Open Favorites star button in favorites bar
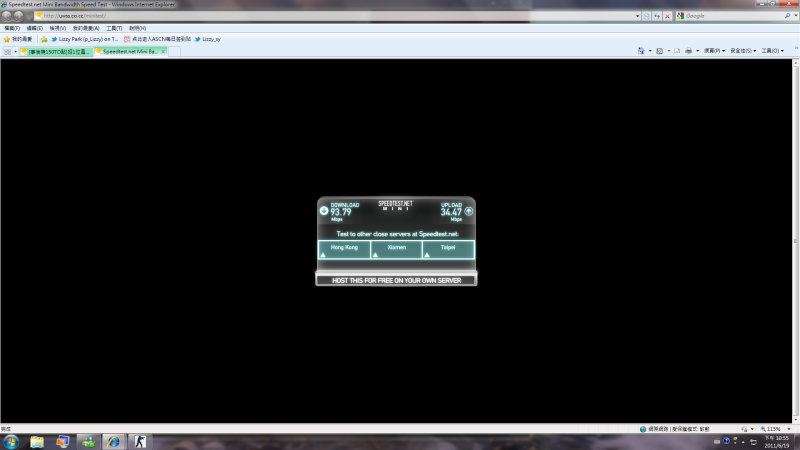The width and height of the screenshot is (800, 450). point(18,39)
